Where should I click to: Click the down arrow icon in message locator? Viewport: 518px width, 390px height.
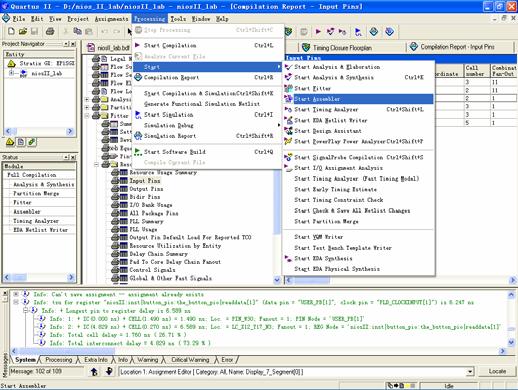[109, 371]
